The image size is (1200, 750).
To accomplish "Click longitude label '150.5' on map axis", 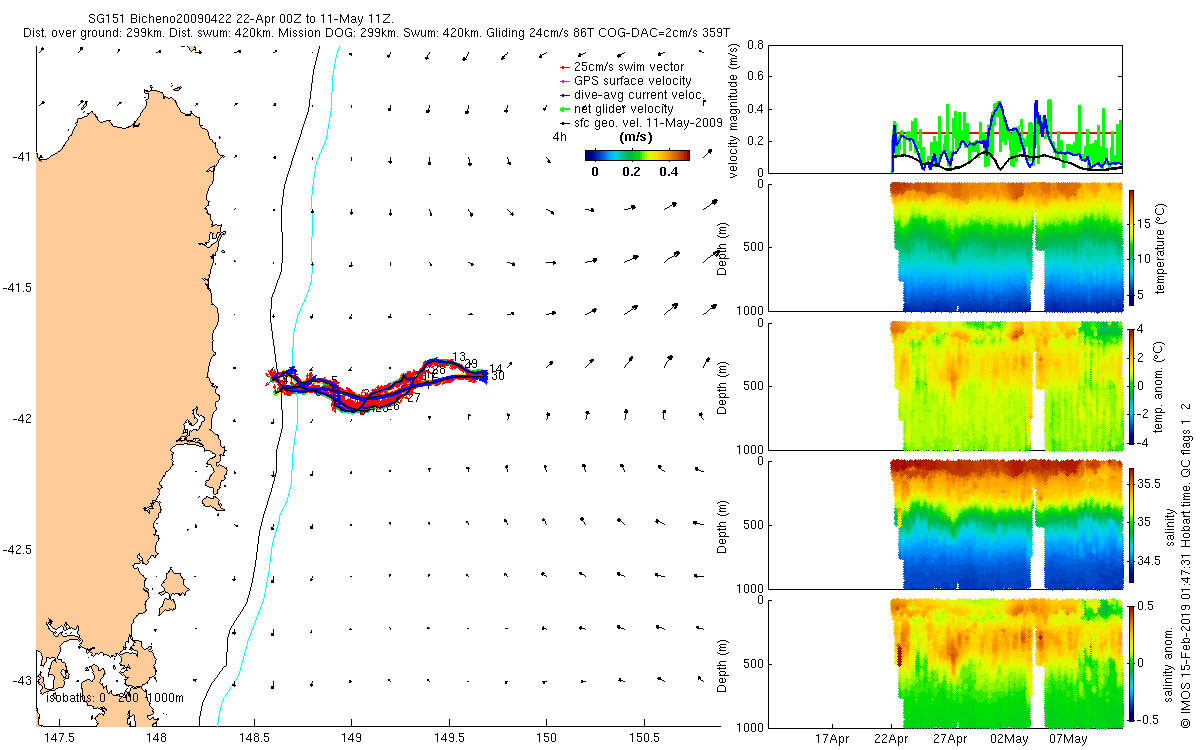I will point(644,738).
